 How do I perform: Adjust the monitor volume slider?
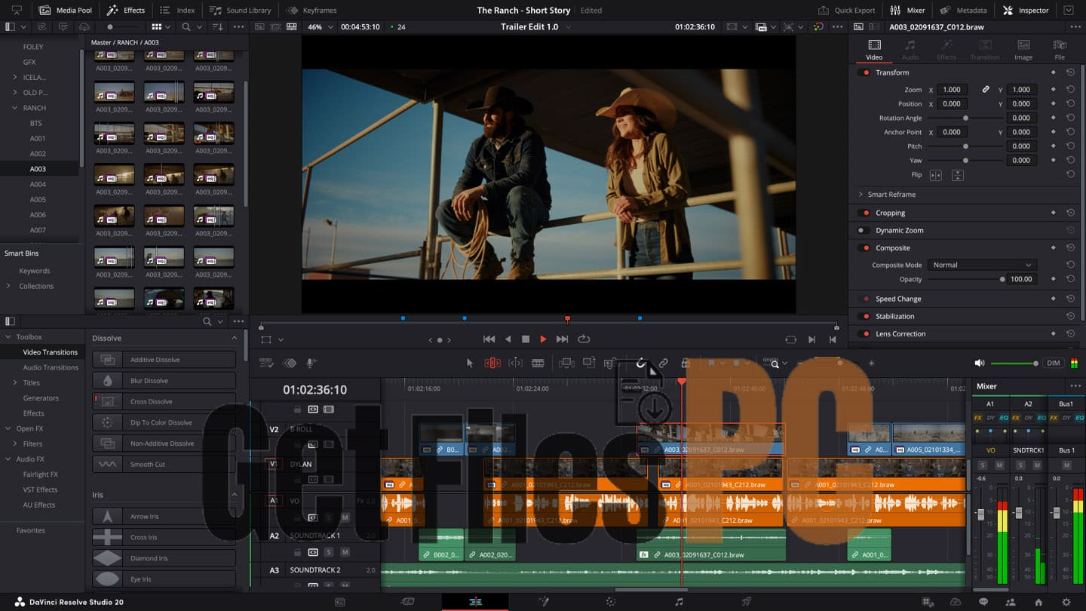click(1015, 363)
